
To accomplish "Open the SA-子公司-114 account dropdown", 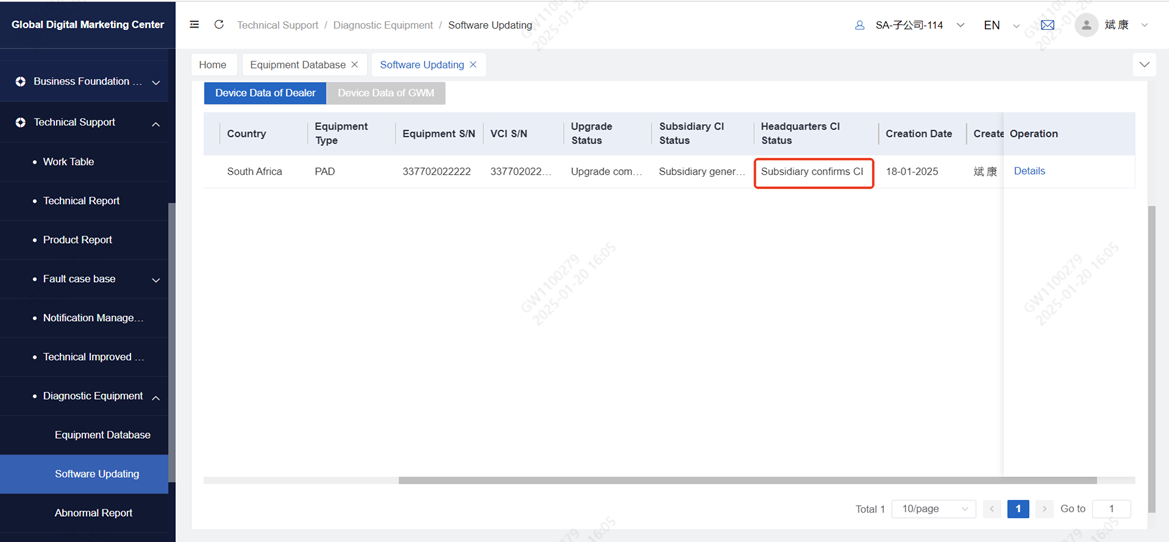I will [x=909, y=25].
